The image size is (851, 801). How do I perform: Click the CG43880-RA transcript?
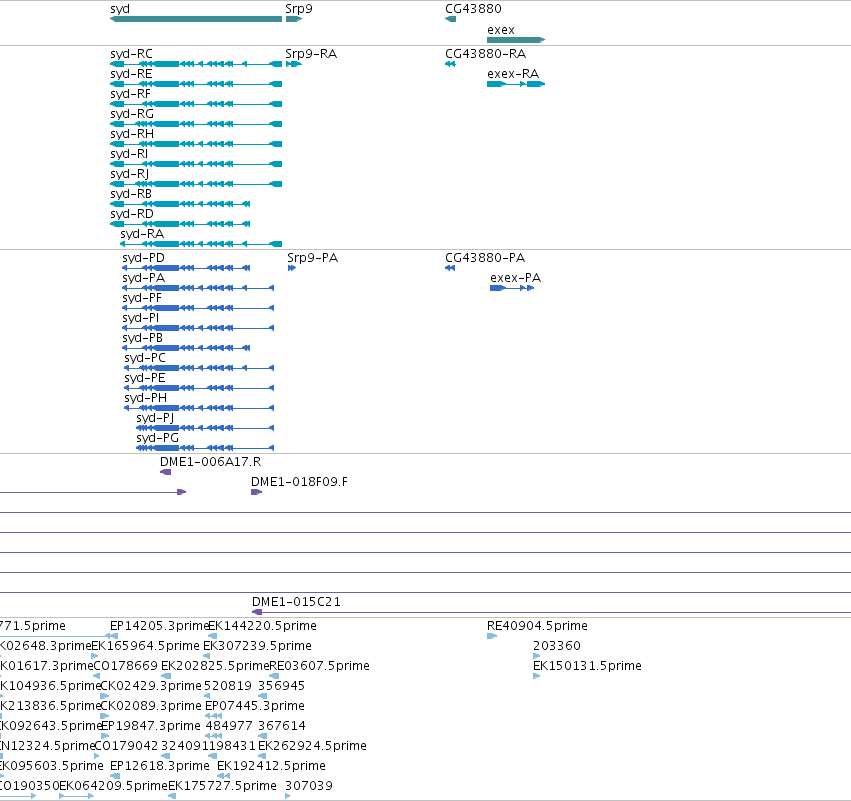coord(450,64)
